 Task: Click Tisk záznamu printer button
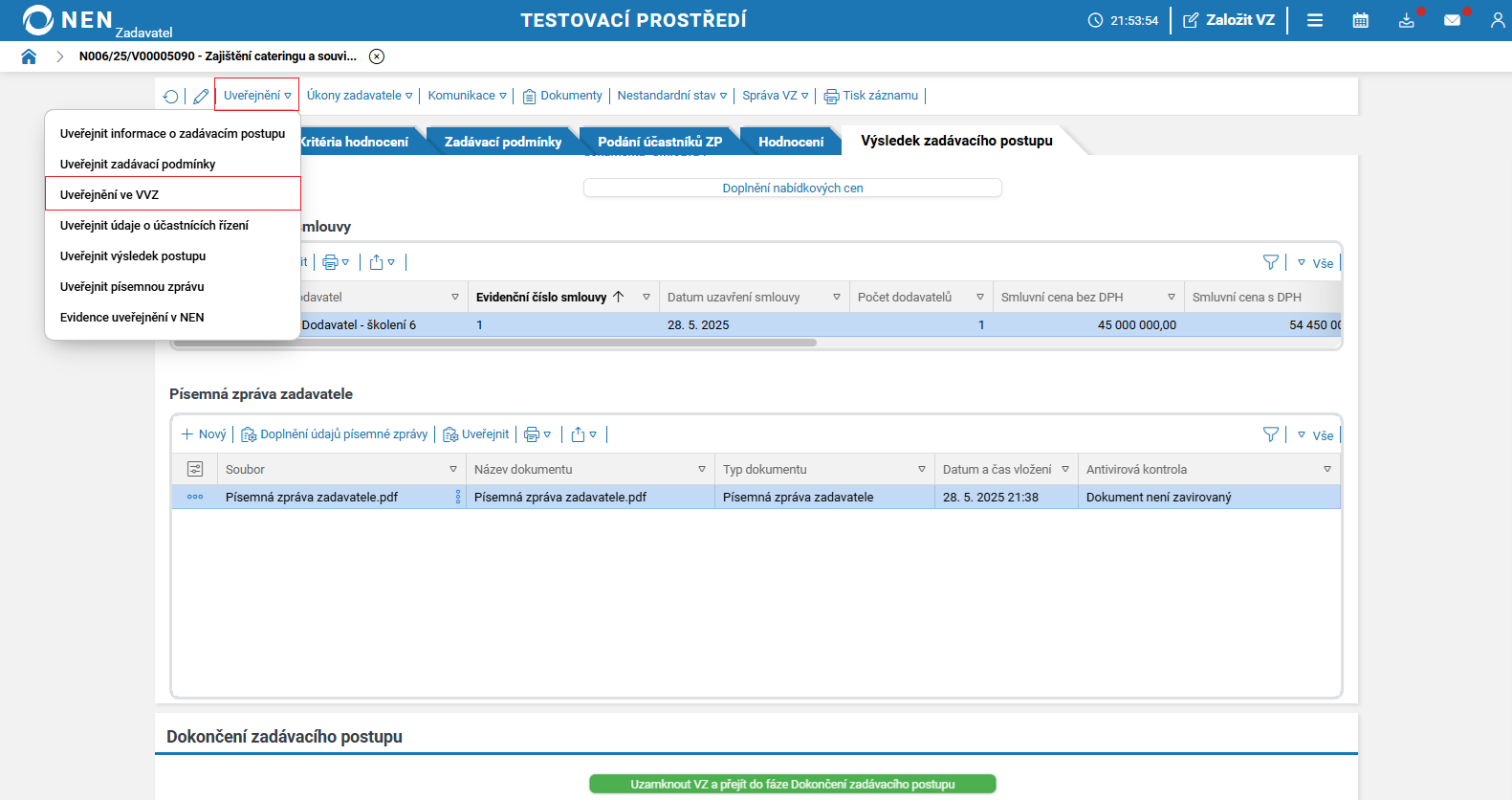(x=871, y=96)
